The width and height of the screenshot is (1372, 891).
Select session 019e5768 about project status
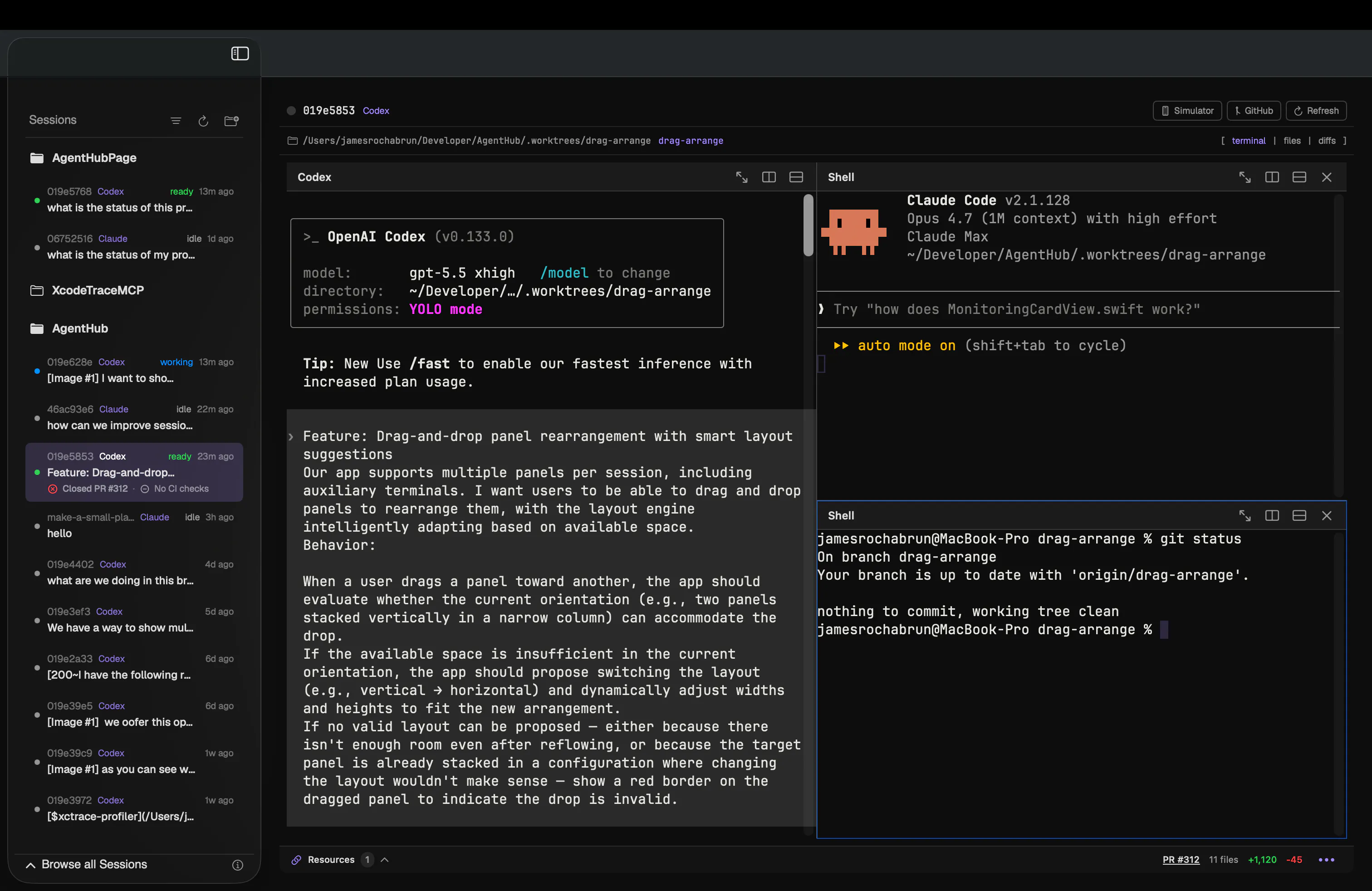coord(134,200)
